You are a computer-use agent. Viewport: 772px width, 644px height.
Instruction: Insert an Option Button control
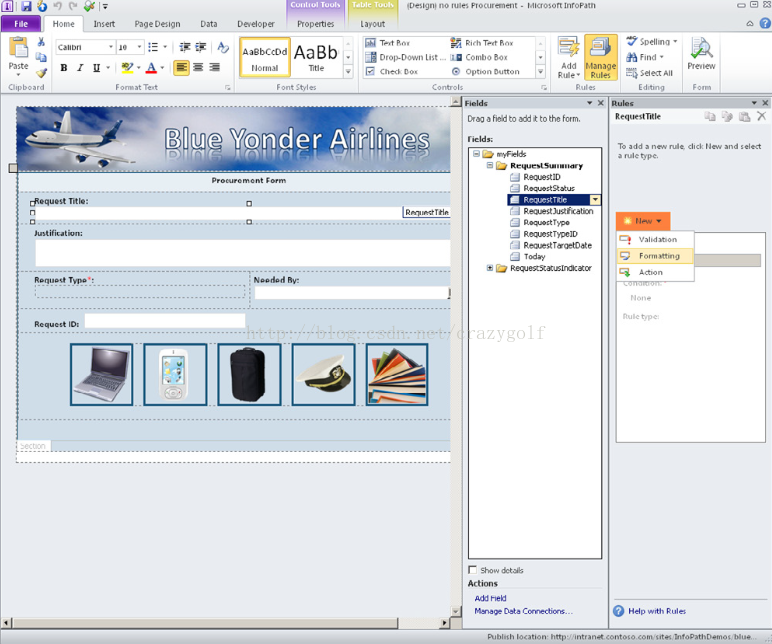[x=485, y=72]
